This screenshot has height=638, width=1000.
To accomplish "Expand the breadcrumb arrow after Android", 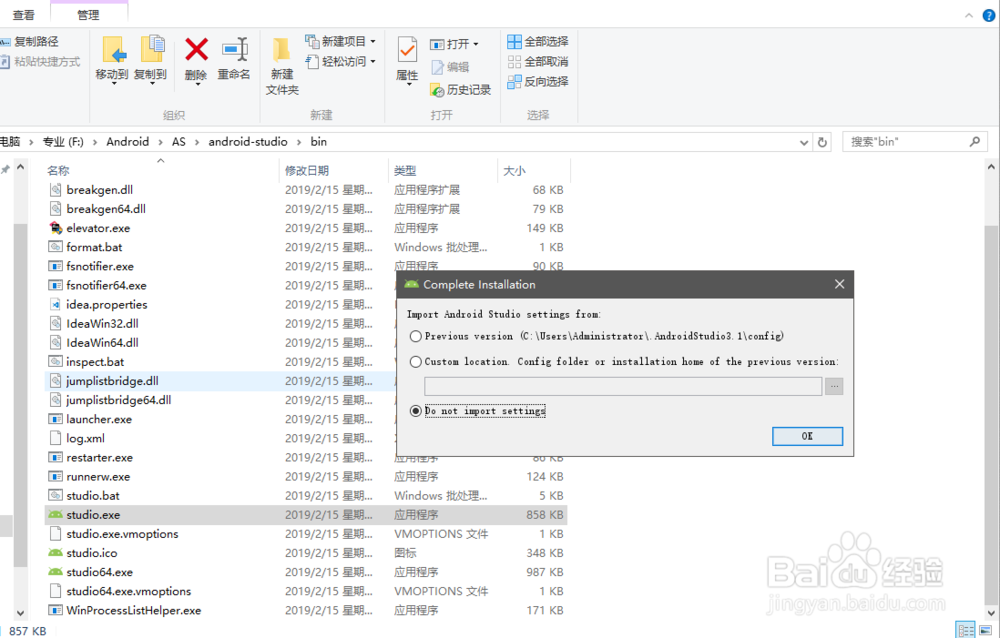I will click(x=160, y=142).
